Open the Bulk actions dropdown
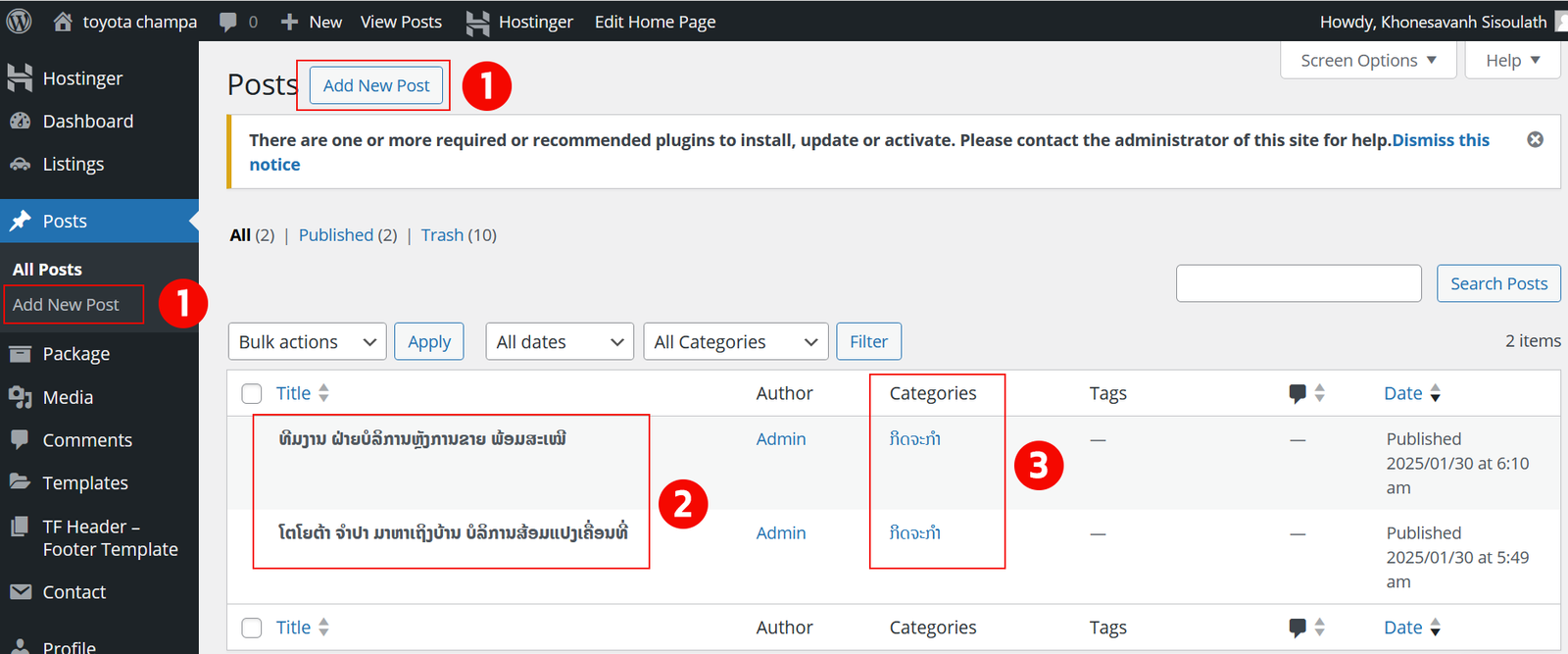The height and width of the screenshot is (654, 1568). [307, 342]
